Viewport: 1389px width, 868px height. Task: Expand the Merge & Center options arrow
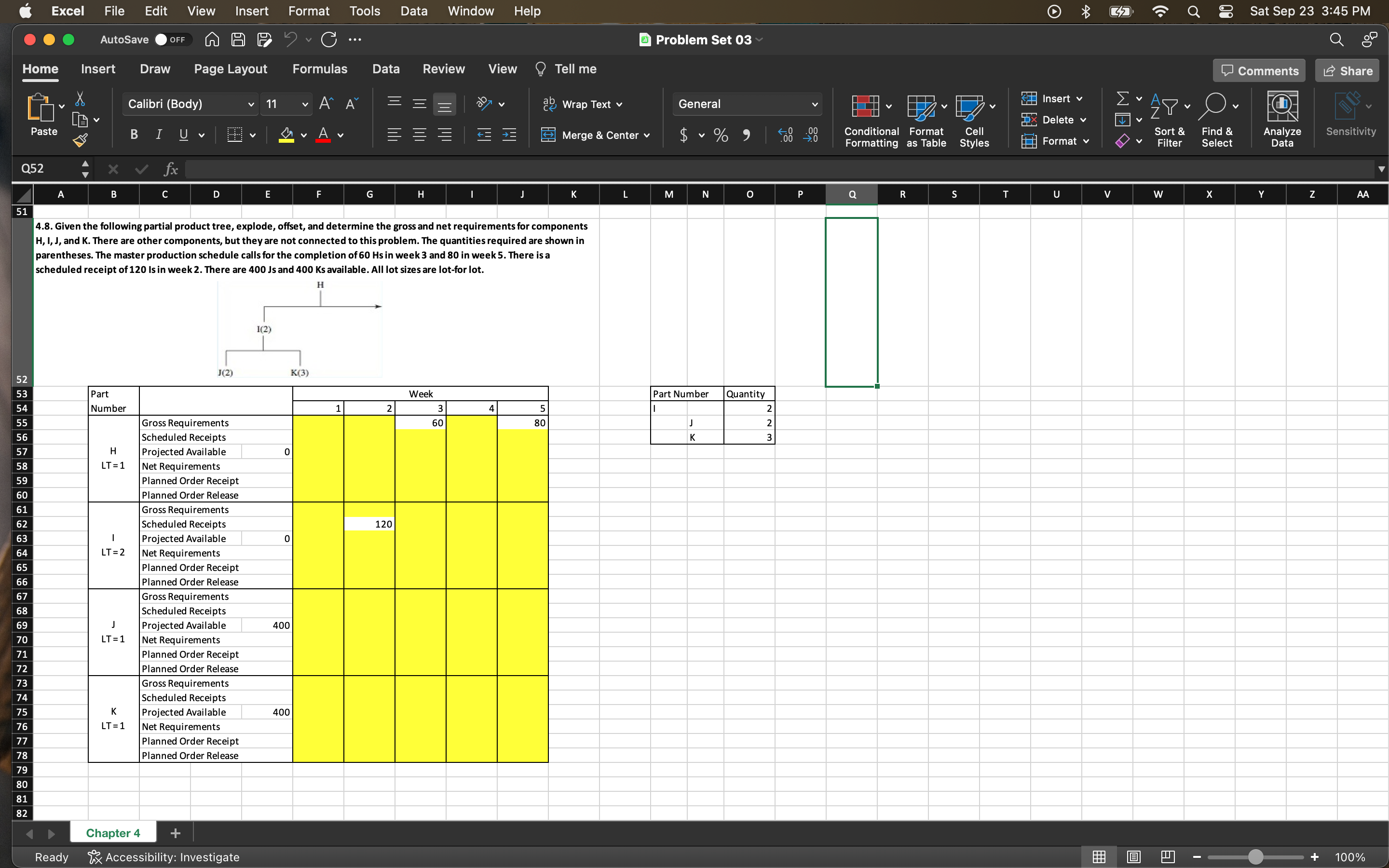[x=647, y=136]
